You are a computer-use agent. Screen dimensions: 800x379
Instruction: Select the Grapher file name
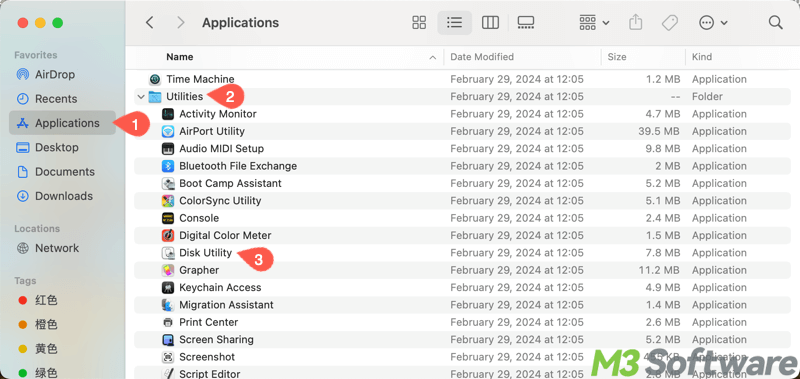(x=199, y=270)
